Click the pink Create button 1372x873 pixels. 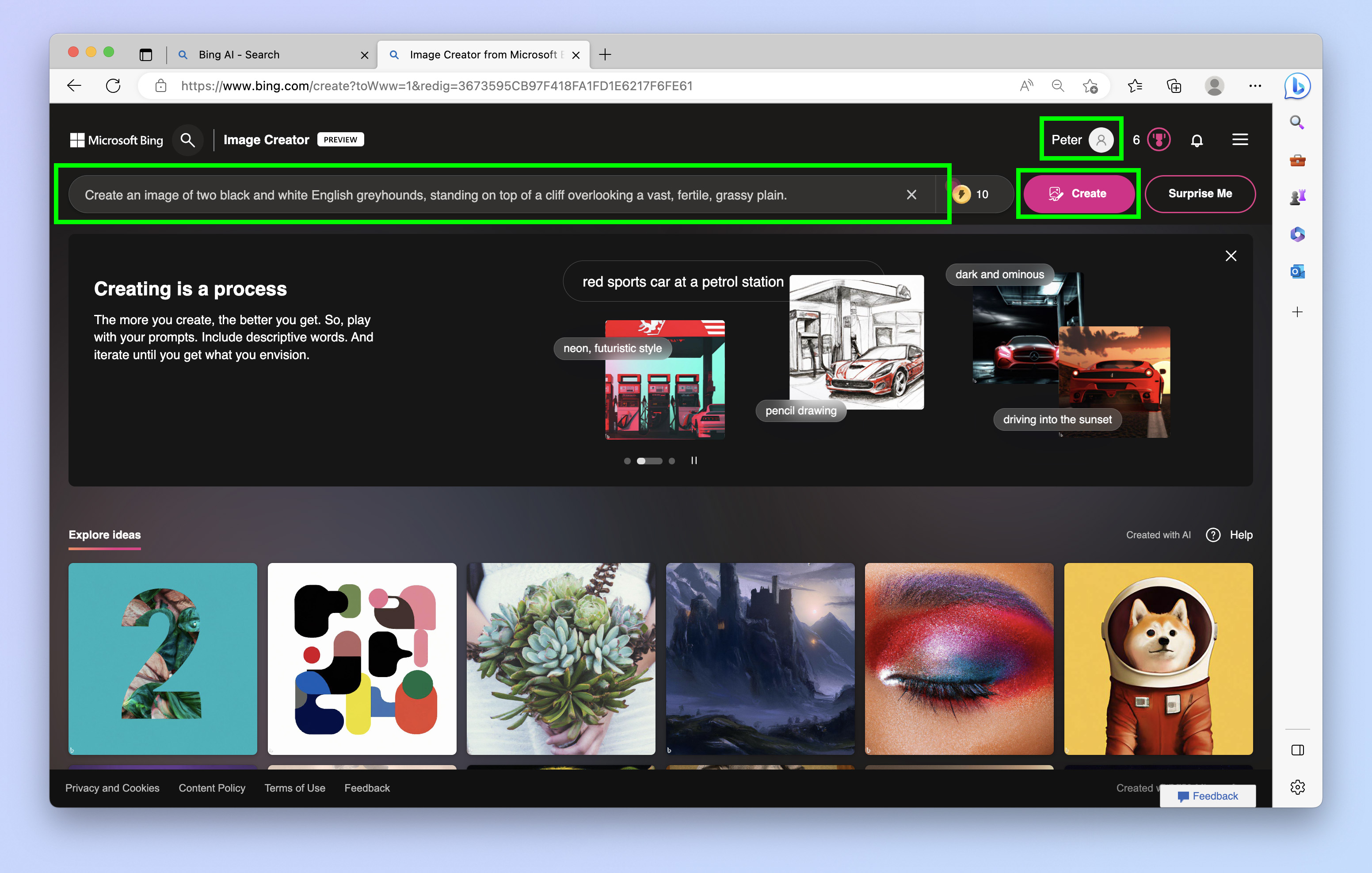coord(1079,194)
